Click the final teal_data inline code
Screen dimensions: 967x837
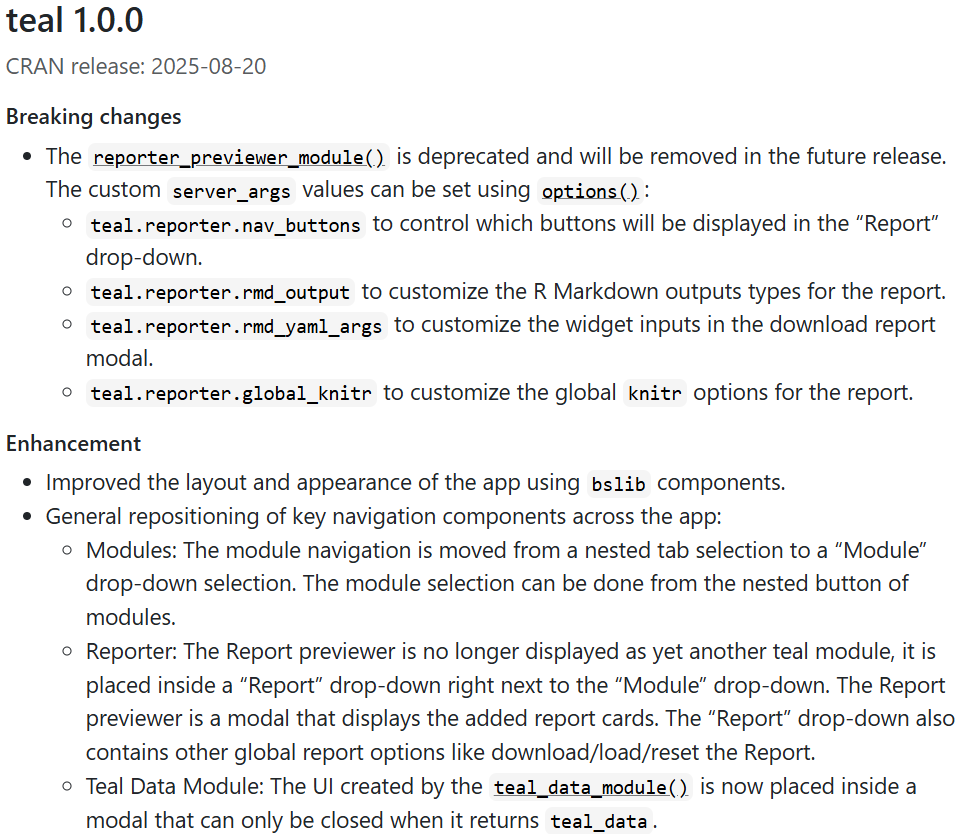tap(599, 822)
